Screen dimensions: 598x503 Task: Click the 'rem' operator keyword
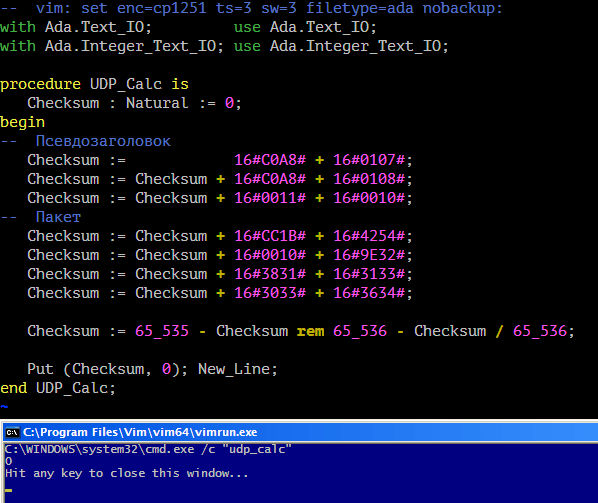click(x=310, y=331)
